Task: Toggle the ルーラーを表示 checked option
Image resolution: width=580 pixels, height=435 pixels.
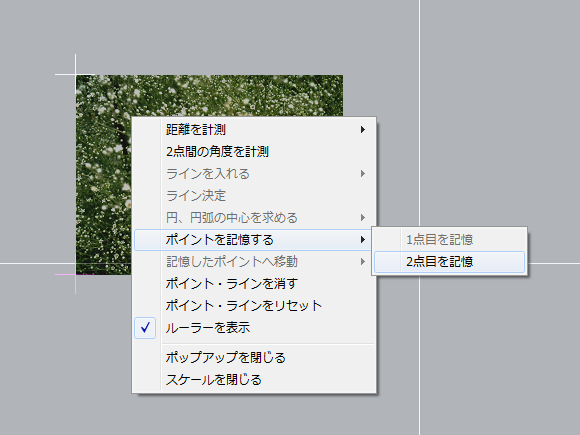Action: [254, 328]
